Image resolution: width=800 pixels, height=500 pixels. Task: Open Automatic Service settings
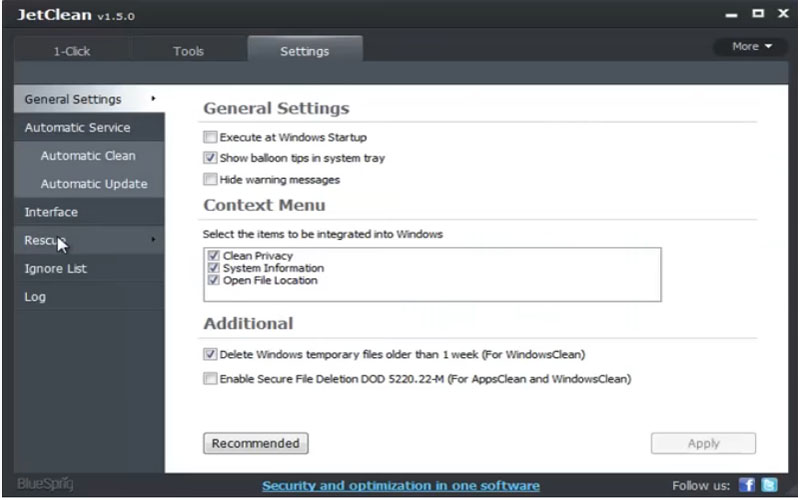[x=89, y=128]
